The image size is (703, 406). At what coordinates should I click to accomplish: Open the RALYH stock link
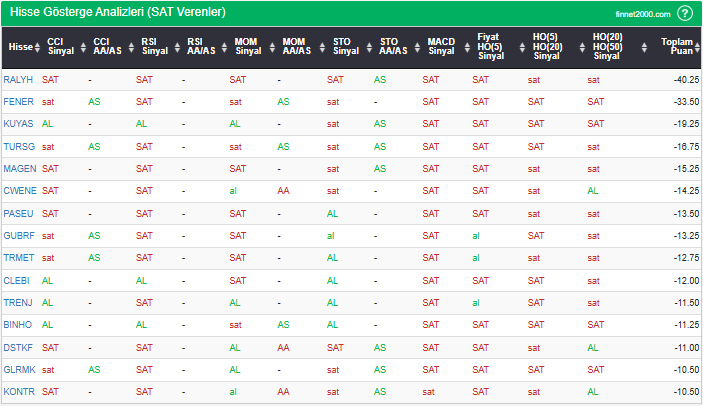[x=18, y=79]
